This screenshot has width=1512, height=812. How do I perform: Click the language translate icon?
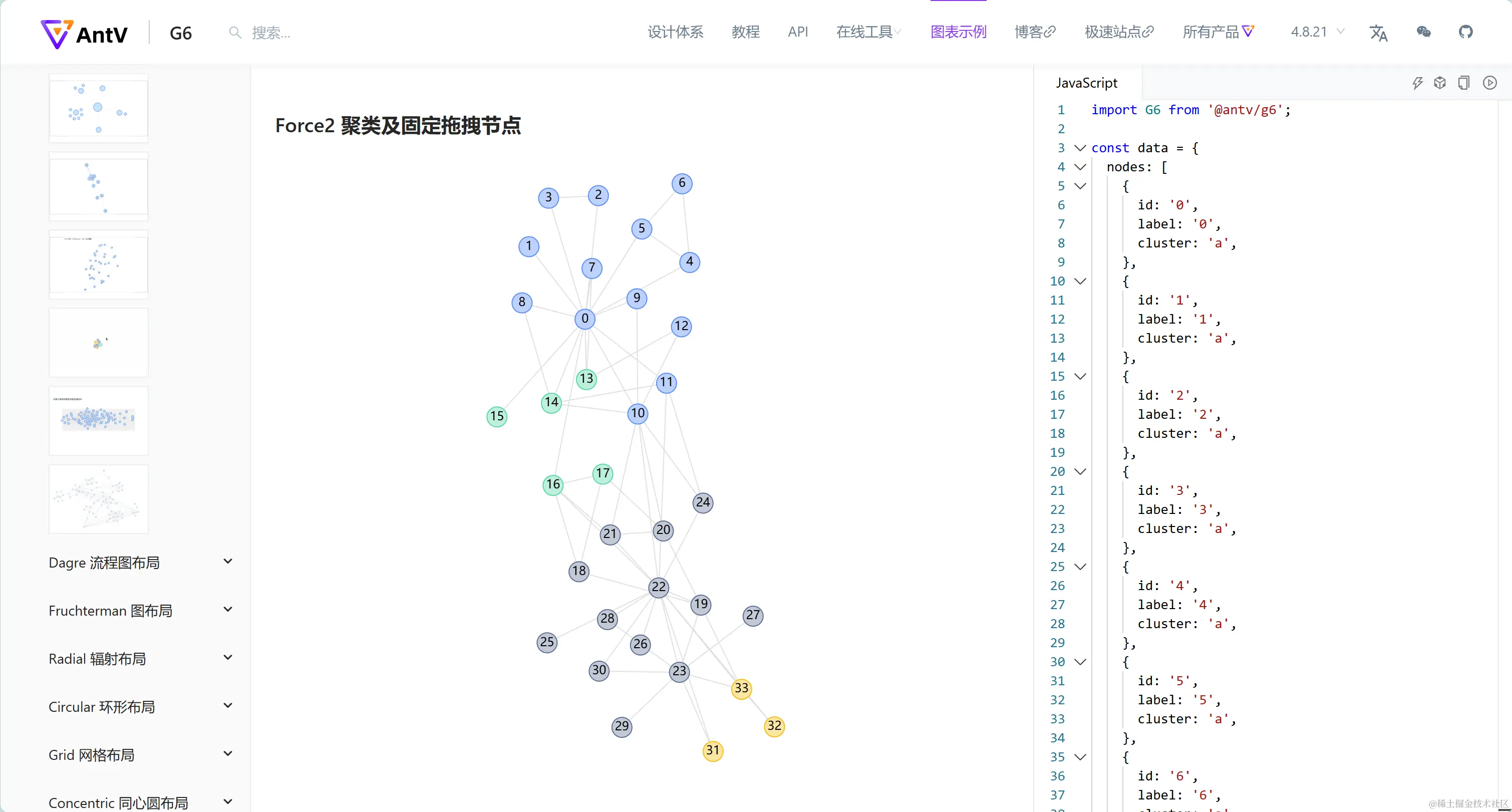1378,33
